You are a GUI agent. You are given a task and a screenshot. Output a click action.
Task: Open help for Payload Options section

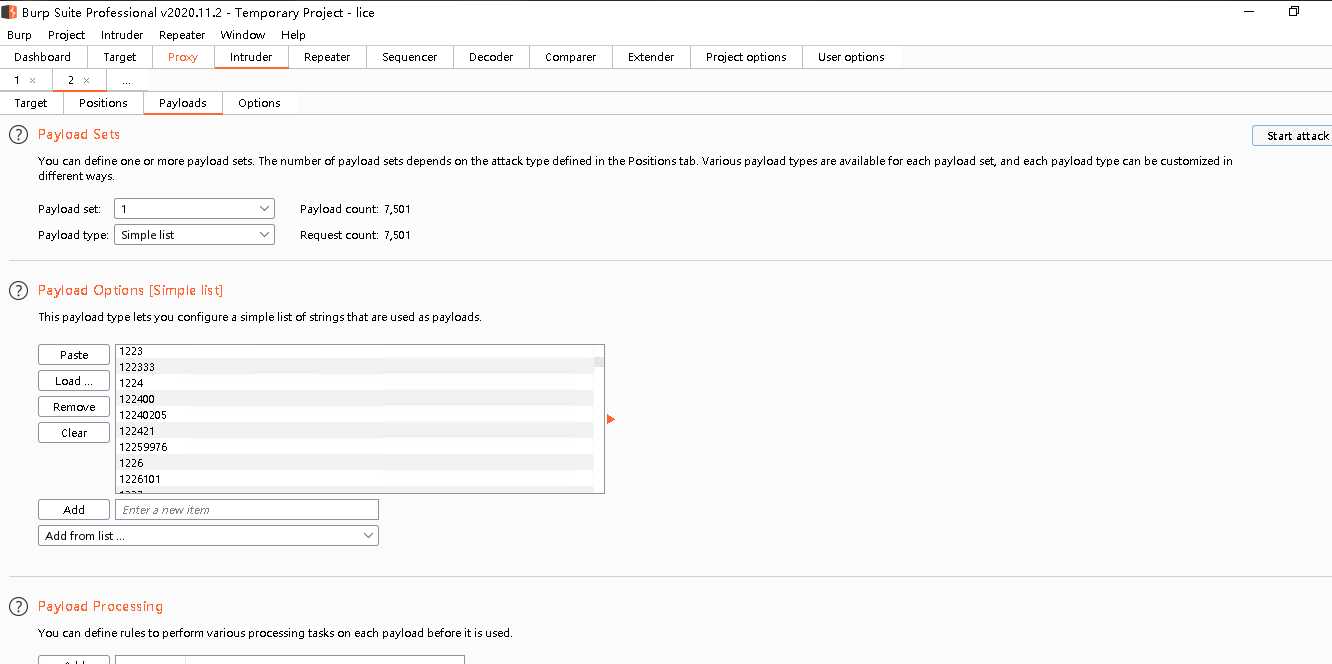coord(18,290)
